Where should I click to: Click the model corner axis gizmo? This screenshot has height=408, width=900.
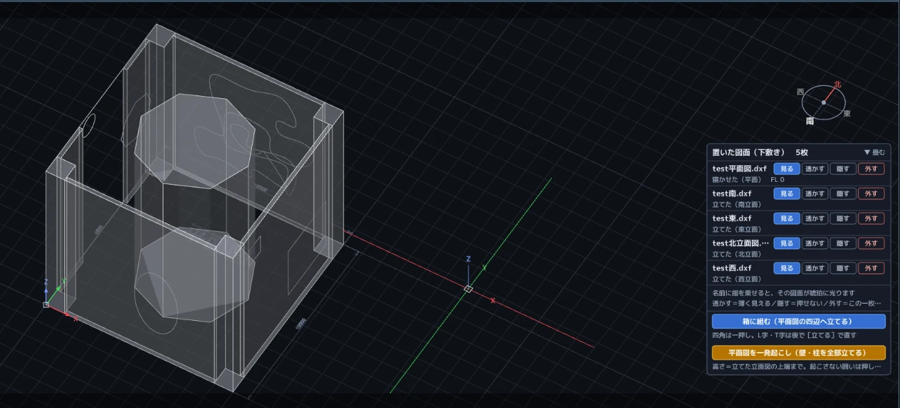pyautogui.click(x=46, y=305)
